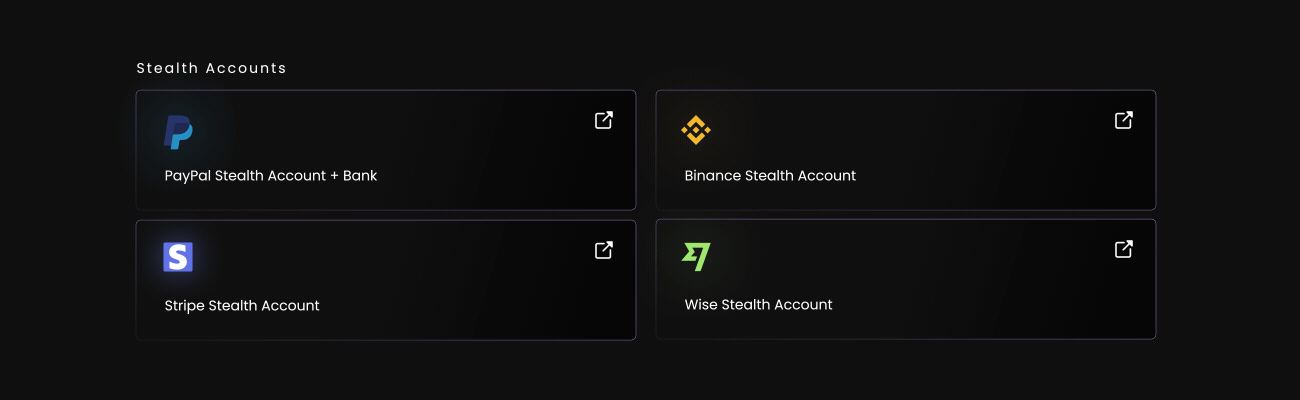Screen dimensions: 1300x400
Task: Click the 'Binance Stealth Account' title
Action: (770, 176)
